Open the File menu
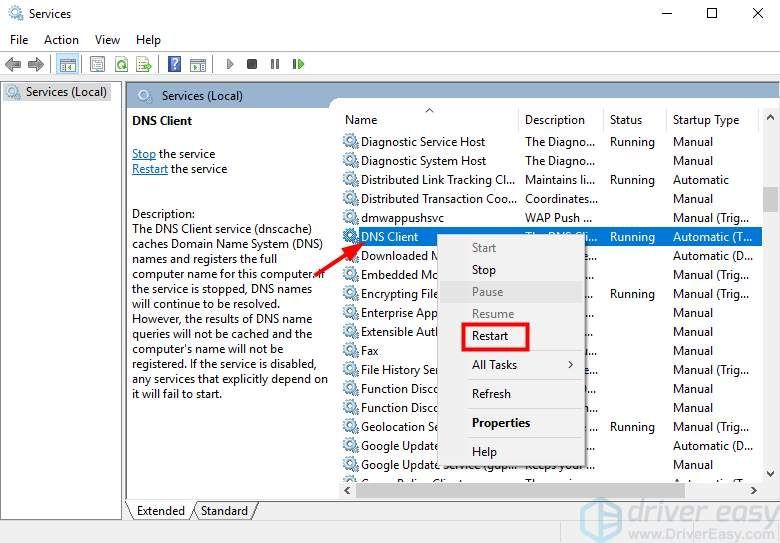 coord(19,40)
